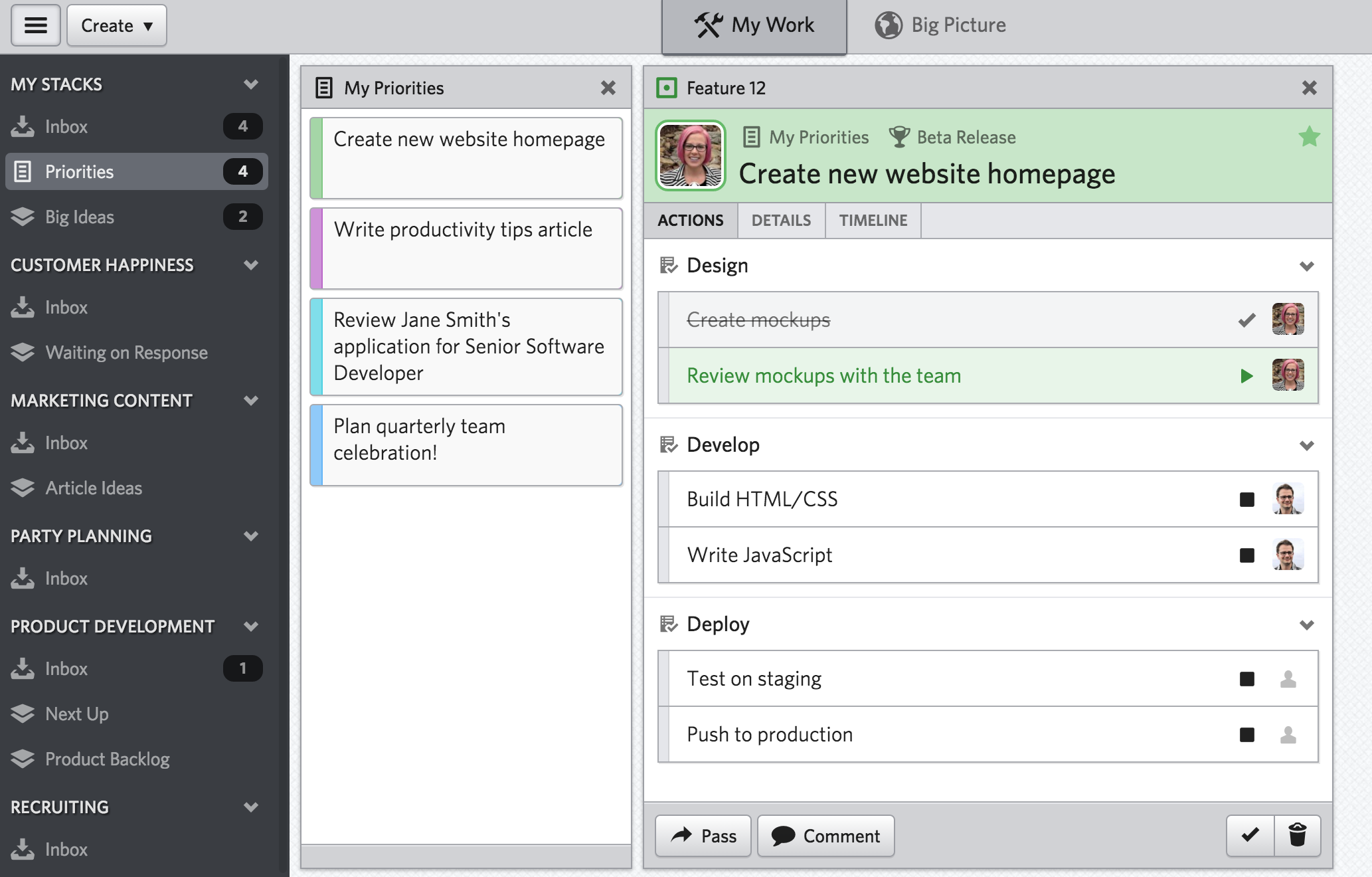Viewport: 1372px width, 877px height.
Task: Click the Comment button
Action: coord(826,836)
